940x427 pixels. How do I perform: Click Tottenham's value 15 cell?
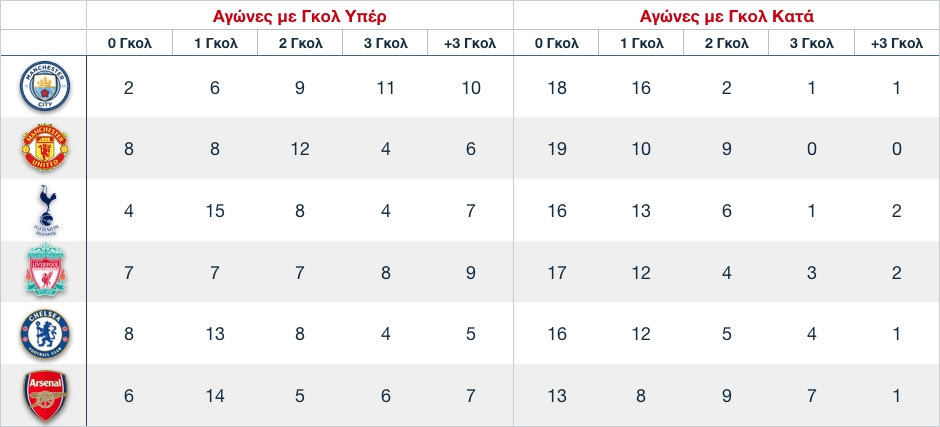click(214, 211)
